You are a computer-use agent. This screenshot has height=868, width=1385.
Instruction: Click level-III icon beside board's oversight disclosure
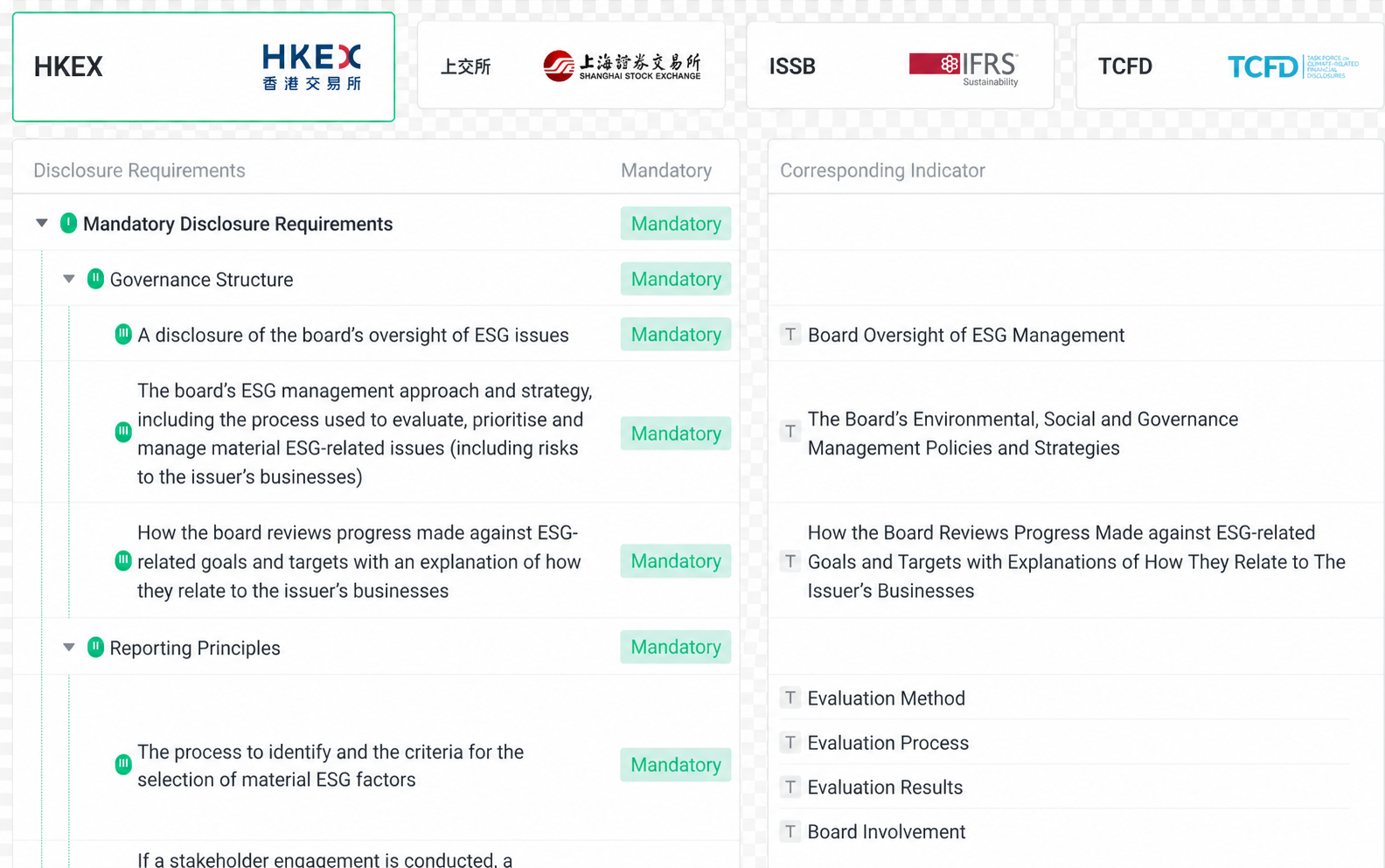coord(123,334)
